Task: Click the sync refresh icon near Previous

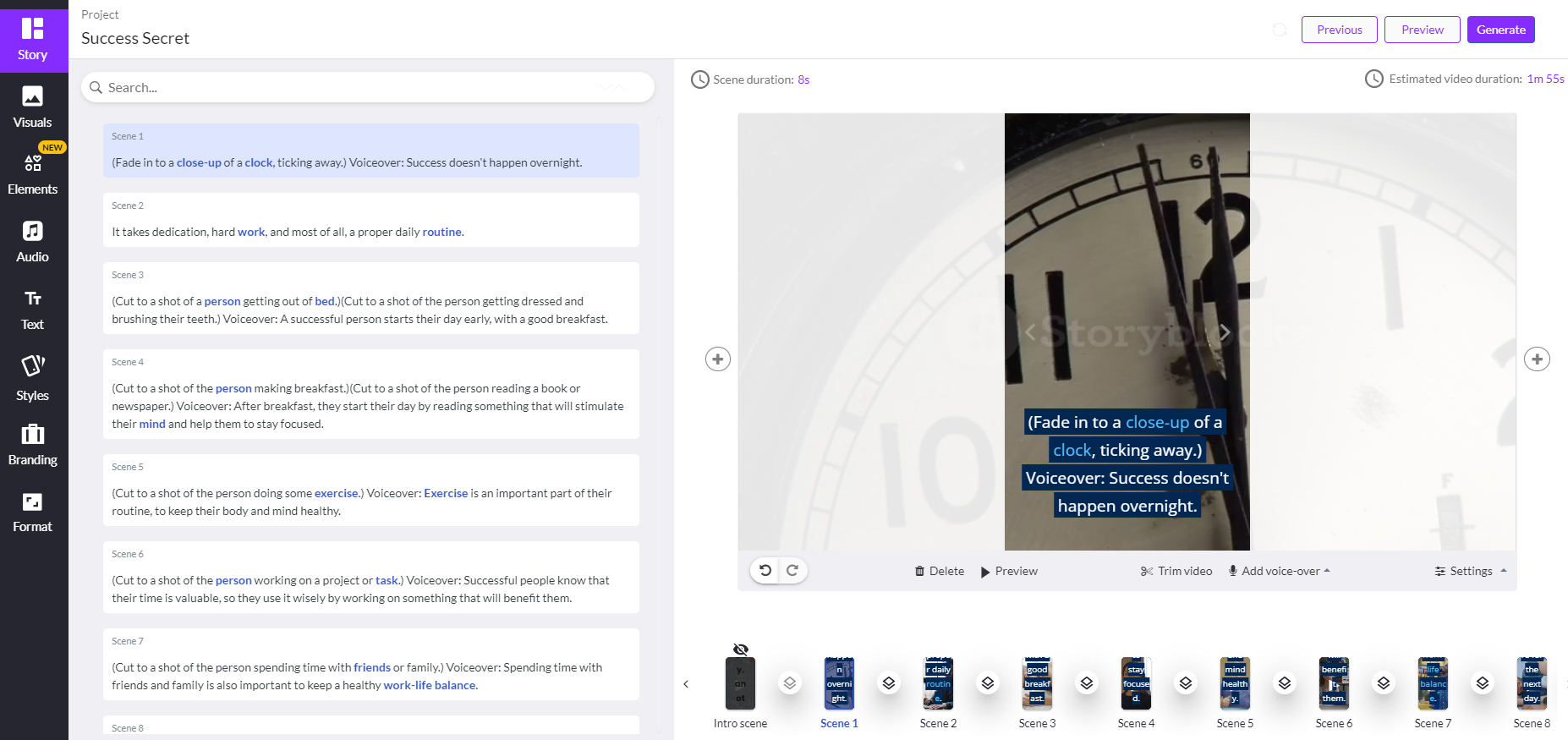Action: click(x=1280, y=30)
